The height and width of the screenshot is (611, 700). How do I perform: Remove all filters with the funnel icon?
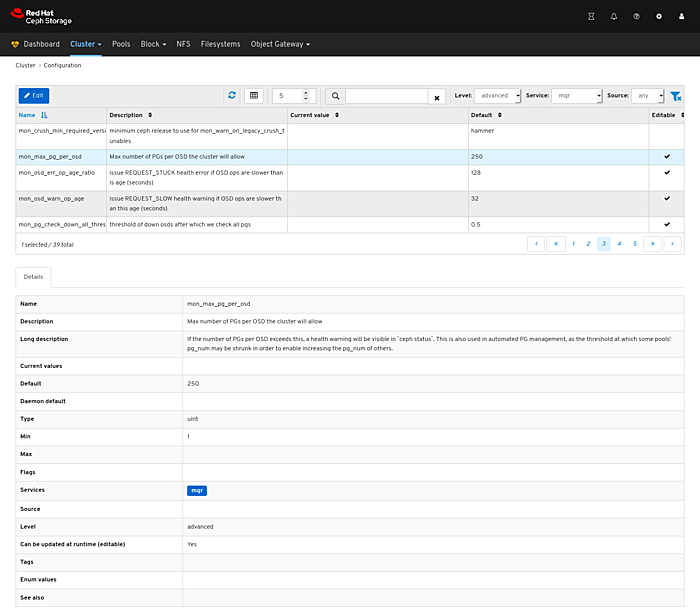pyautogui.click(x=675, y=96)
